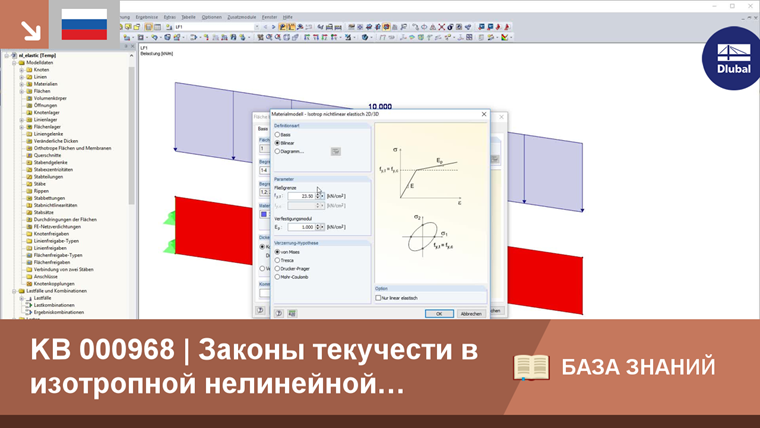
Task: Select Tresca failure hypothesis
Action: pyautogui.click(x=277, y=260)
